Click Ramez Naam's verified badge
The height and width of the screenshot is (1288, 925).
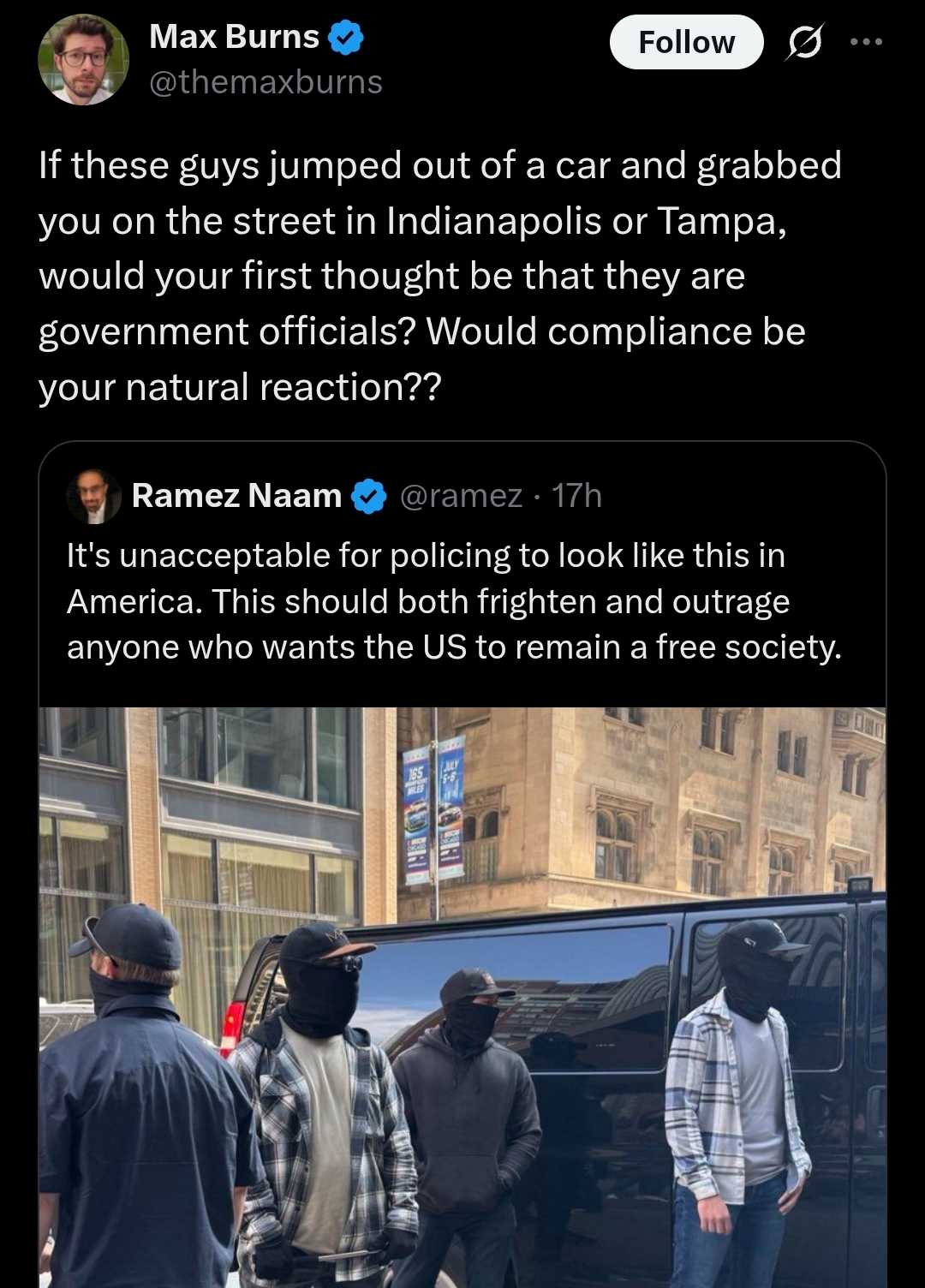click(x=369, y=496)
